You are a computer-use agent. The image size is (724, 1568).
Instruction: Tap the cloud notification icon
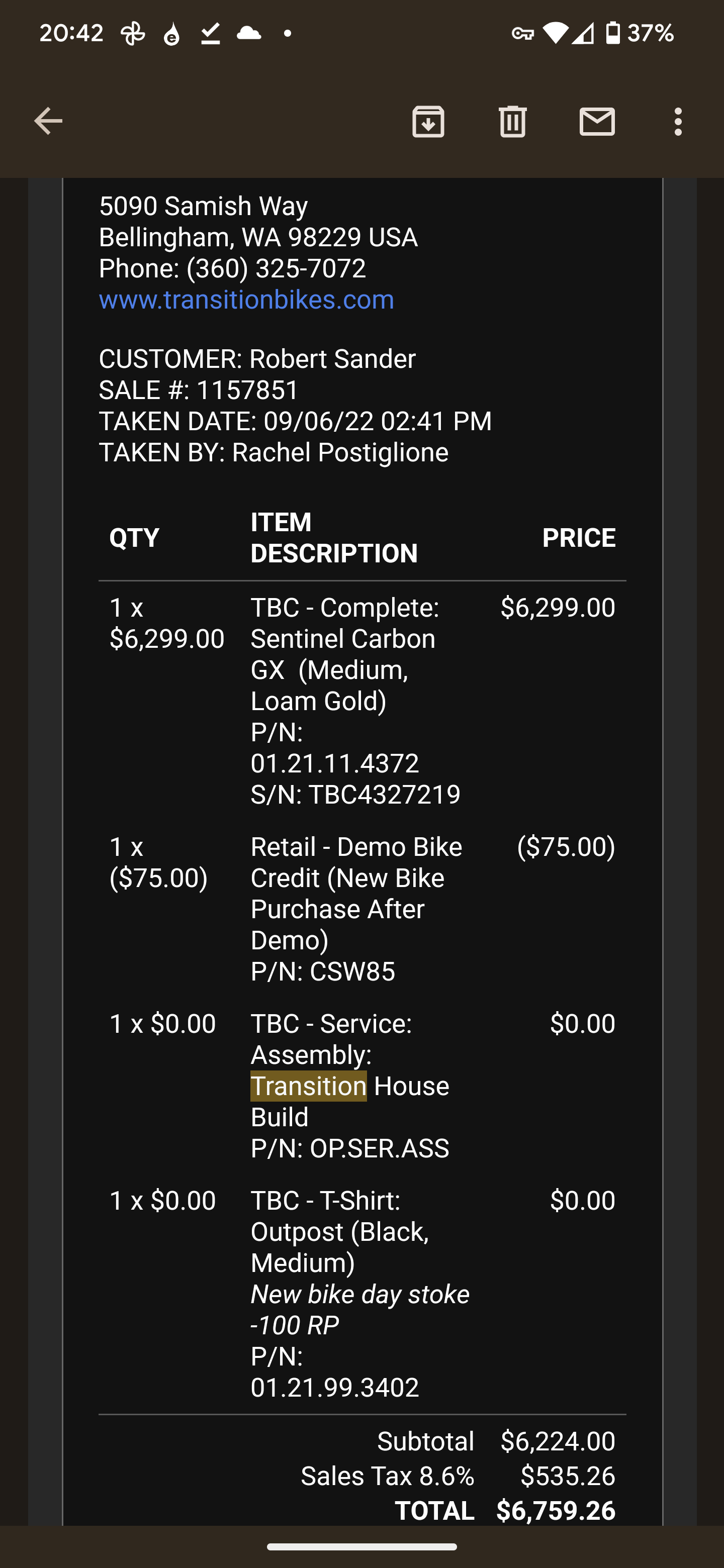click(x=248, y=33)
